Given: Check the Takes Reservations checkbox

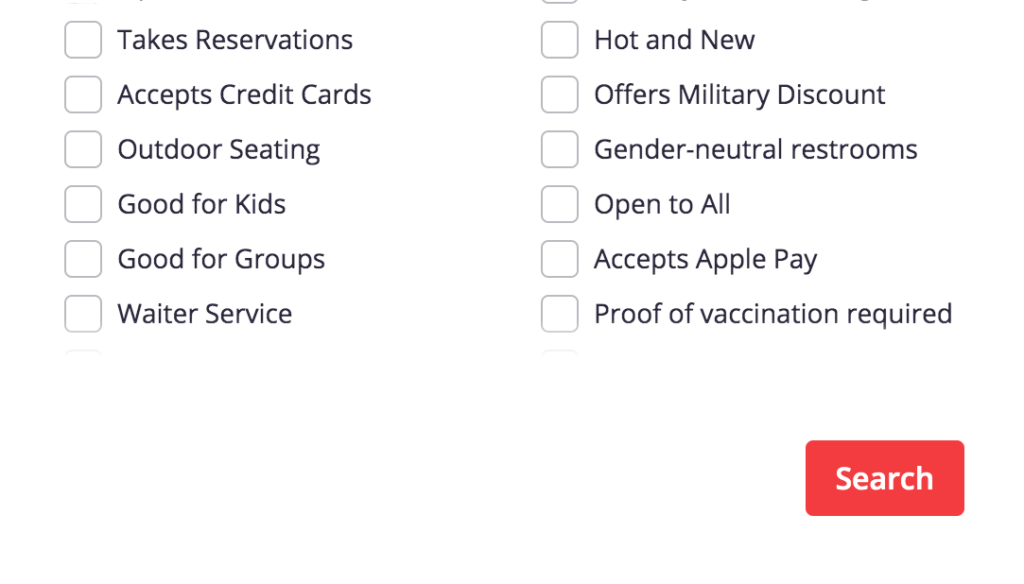Looking at the screenshot, I should [x=83, y=40].
